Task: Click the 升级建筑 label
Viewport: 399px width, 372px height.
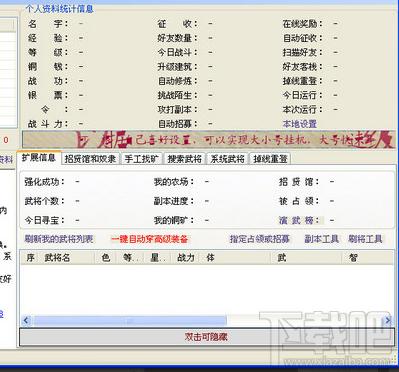Action: (x=177, y=67)
